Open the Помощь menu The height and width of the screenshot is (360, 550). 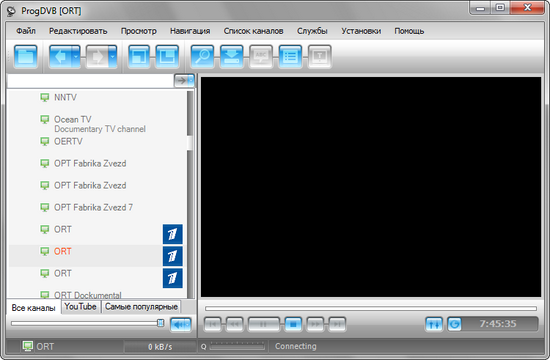[409, 31]
